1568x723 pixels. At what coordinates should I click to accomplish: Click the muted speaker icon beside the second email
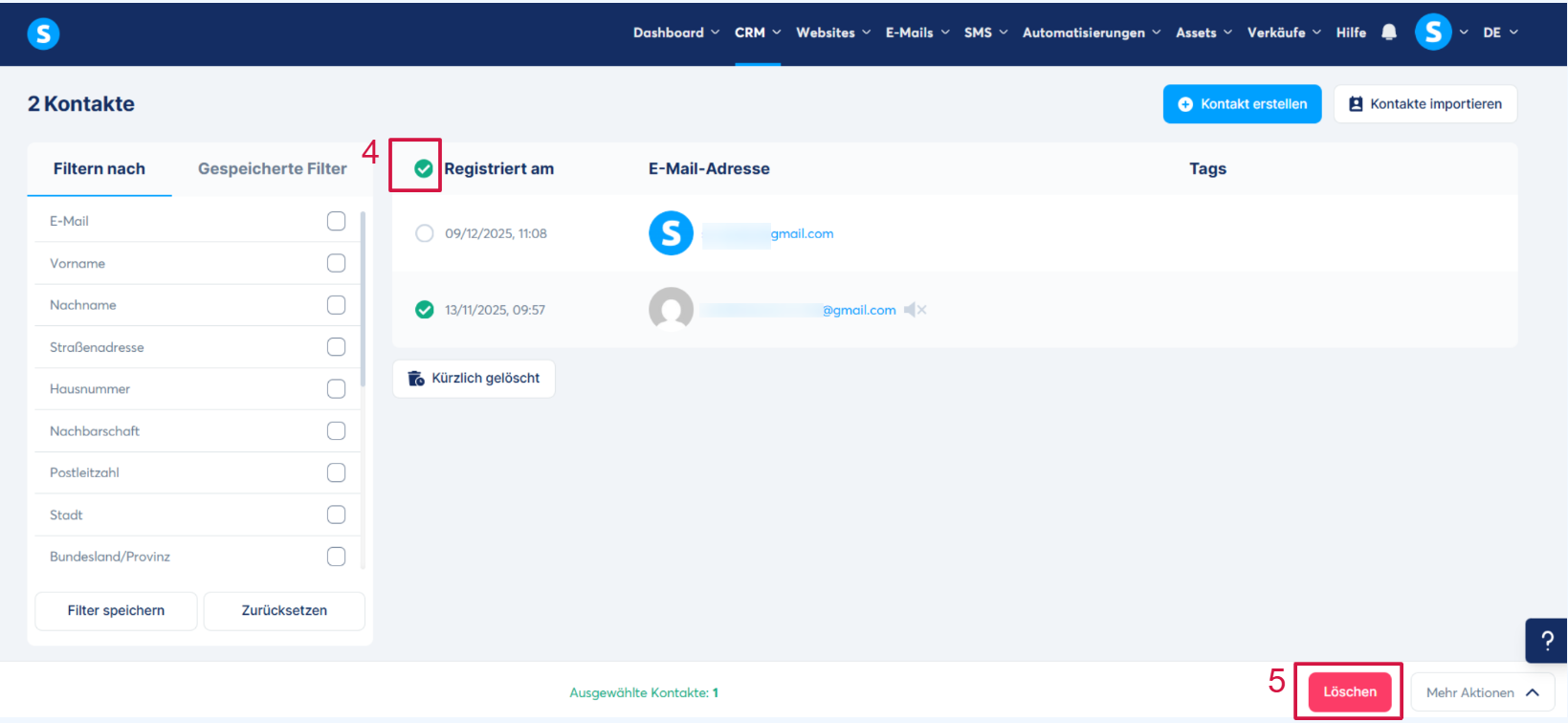tap(915, 310)
